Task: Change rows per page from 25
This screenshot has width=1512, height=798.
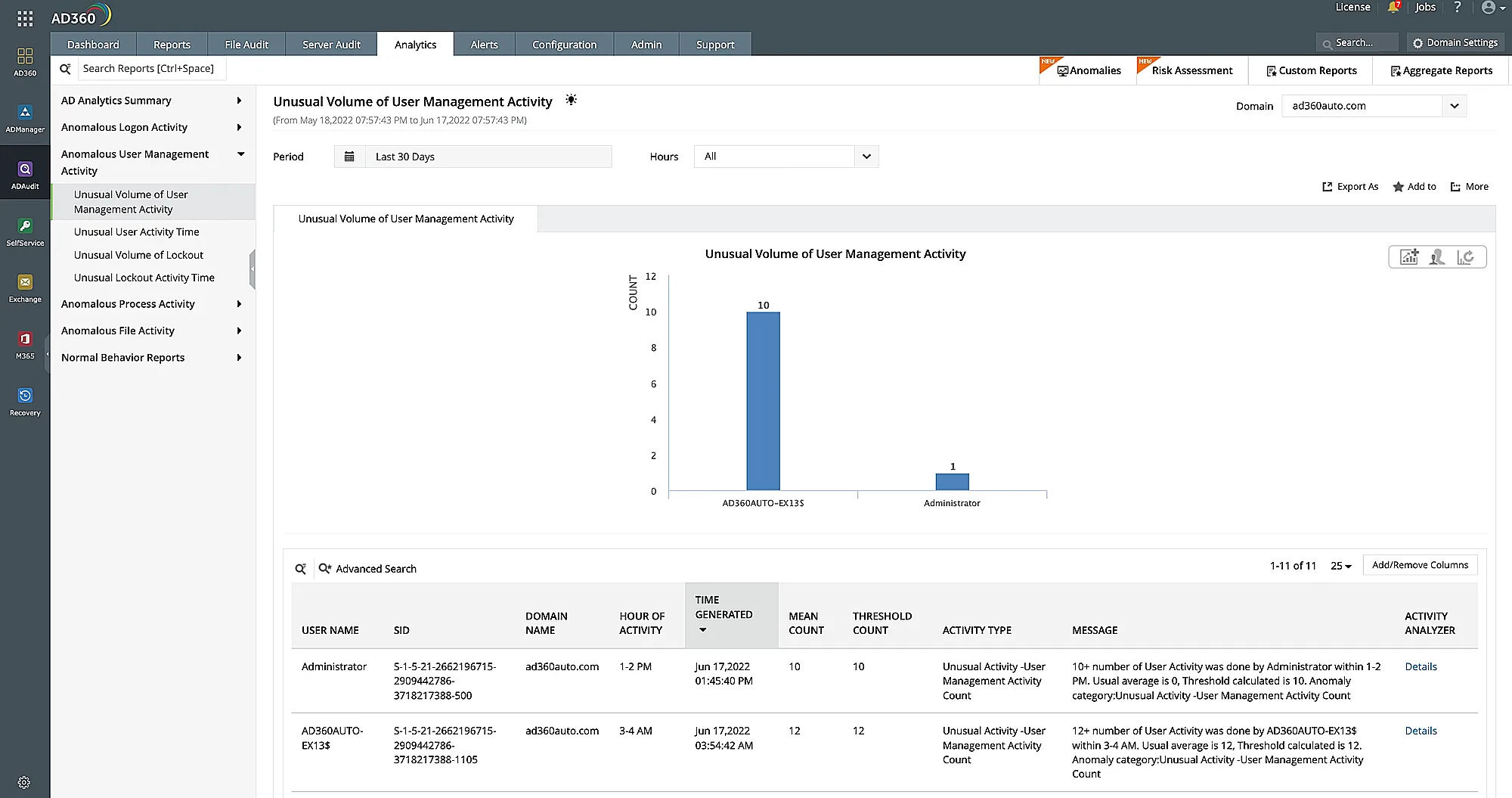Action: 1341,566
